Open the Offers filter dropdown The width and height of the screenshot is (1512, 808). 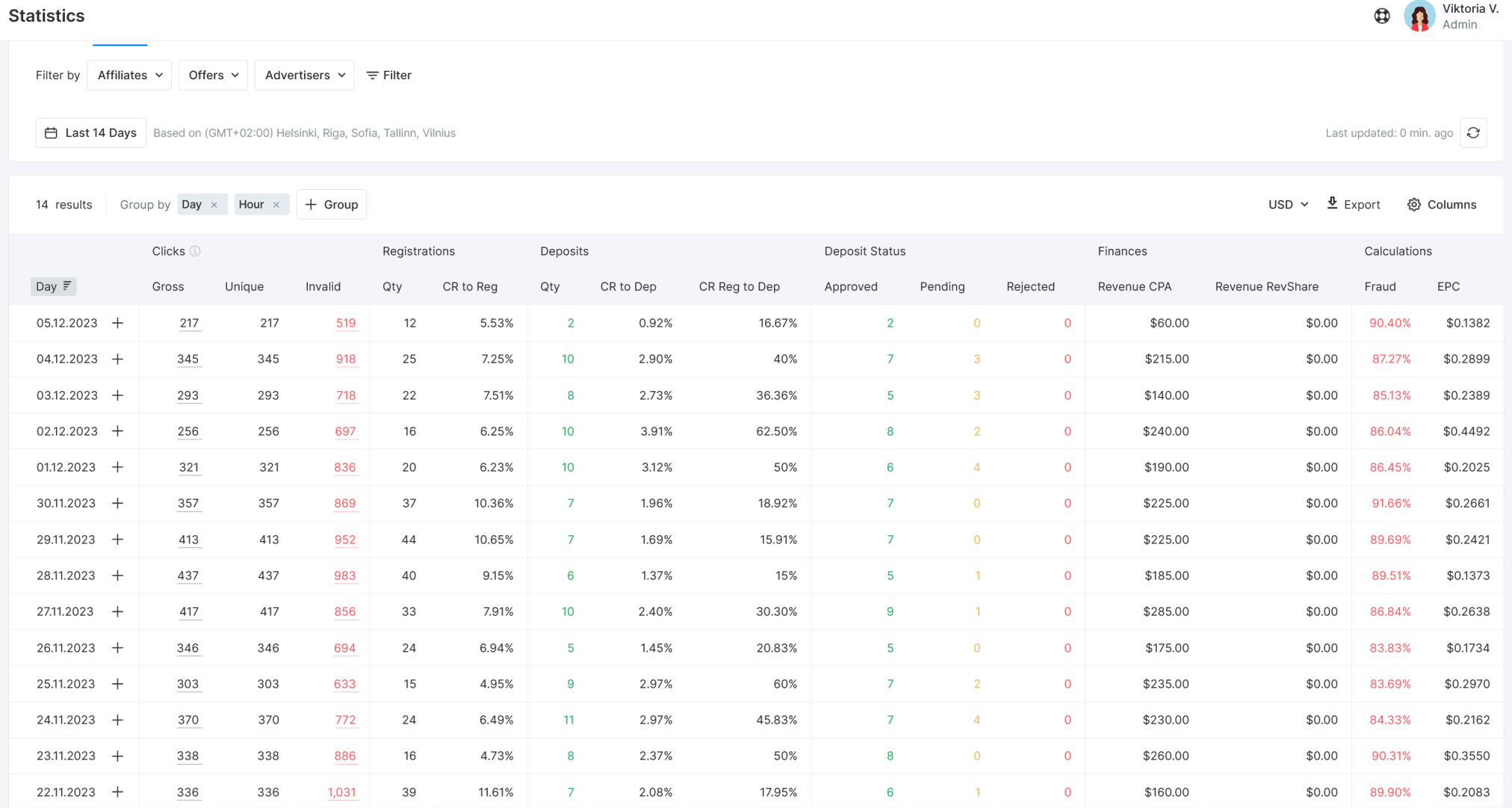[212, 75]
